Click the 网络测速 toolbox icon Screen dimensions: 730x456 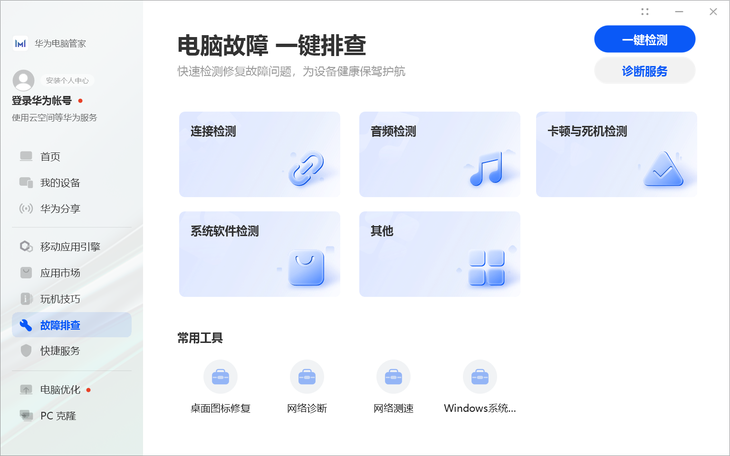pos(393,377)
